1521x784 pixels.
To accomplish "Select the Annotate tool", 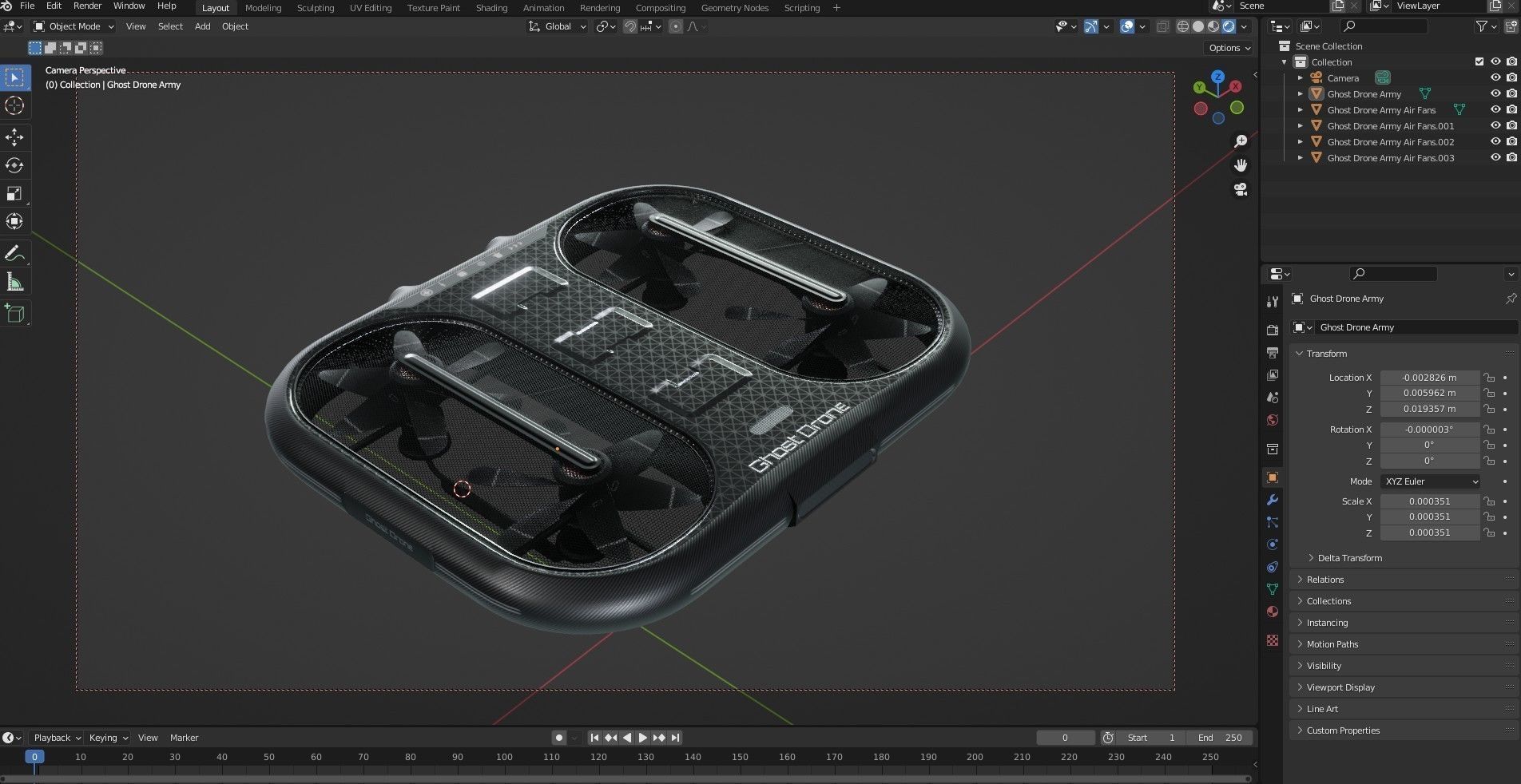I will tap(14, 253).
